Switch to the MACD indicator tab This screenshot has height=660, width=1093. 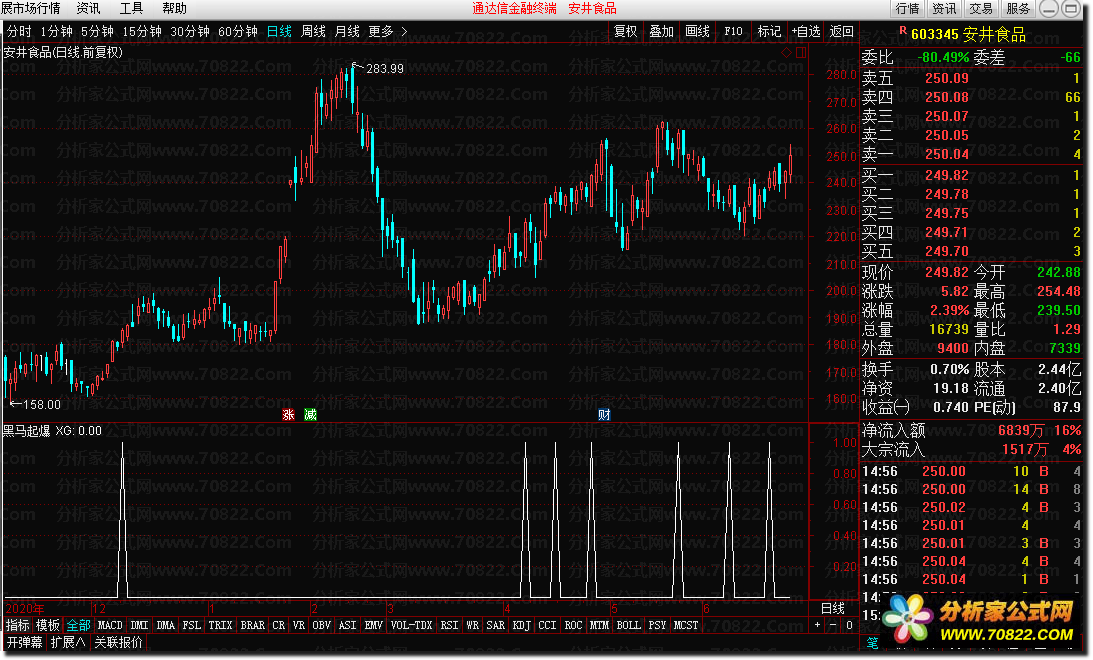point(110,625)
